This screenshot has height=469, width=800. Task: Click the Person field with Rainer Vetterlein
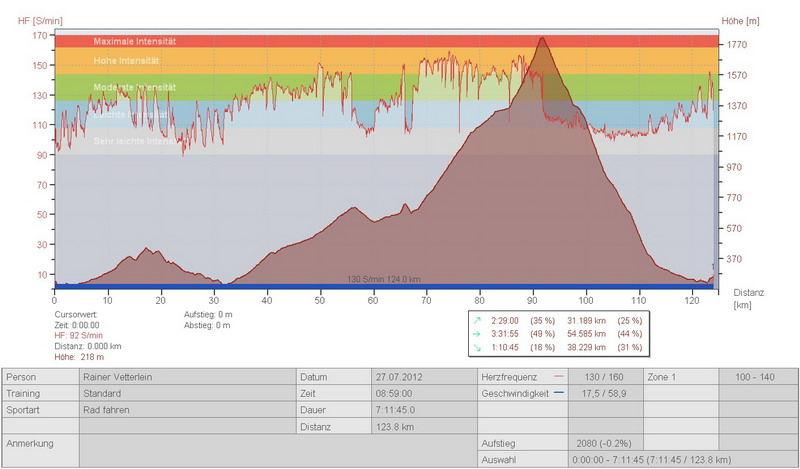click(186, 377)
